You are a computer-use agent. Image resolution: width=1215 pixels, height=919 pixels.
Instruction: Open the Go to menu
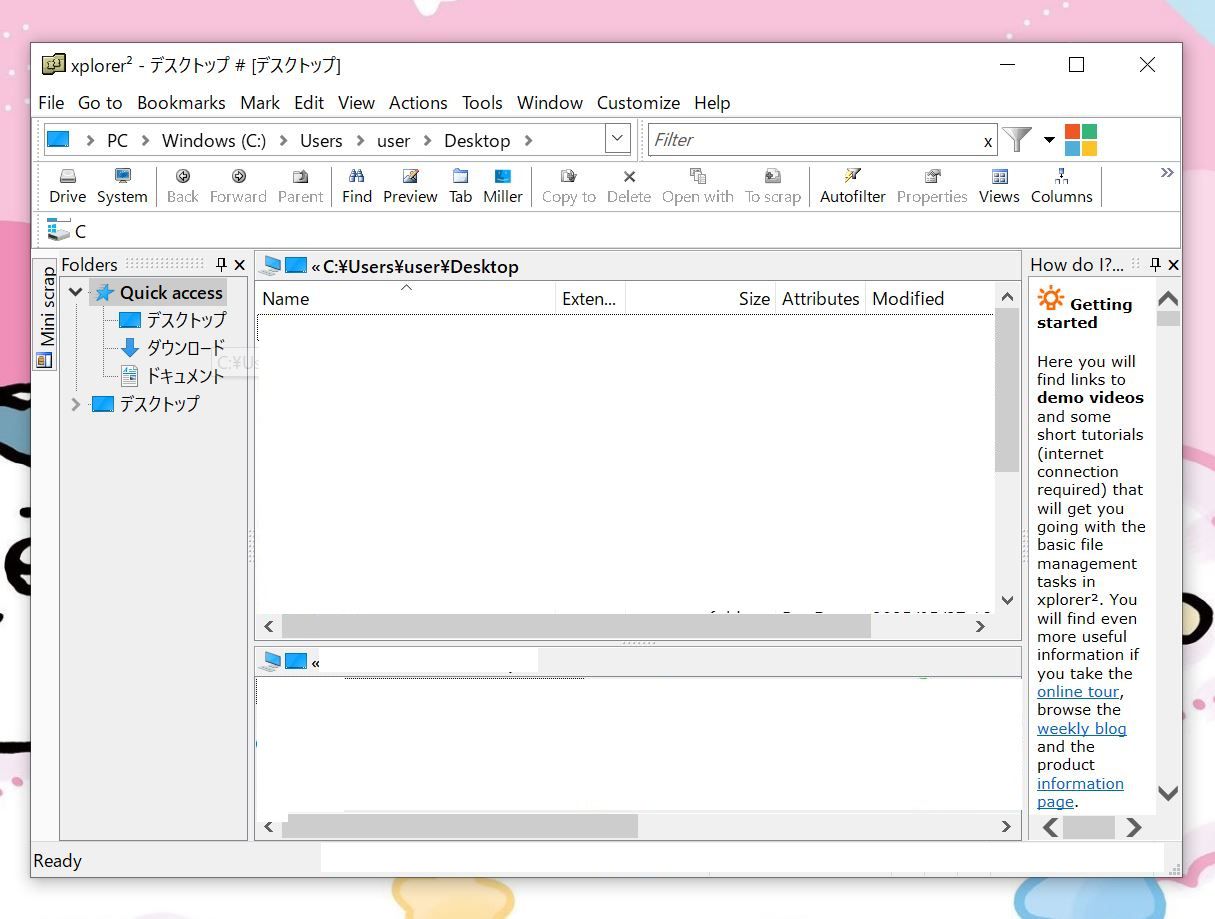pyautogui.click(x=100, y=103)
